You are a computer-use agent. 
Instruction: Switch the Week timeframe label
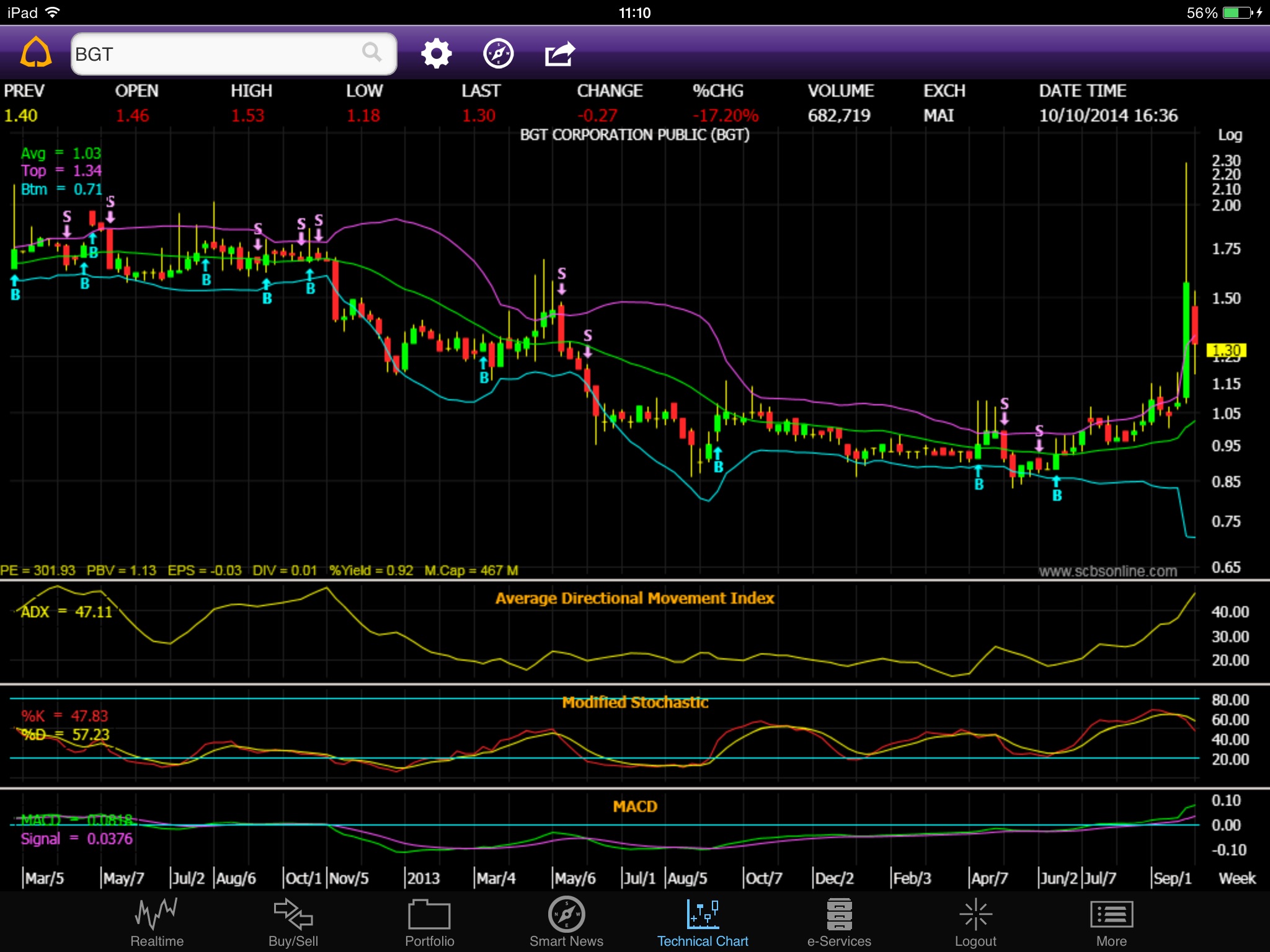click(x=1237, y=878)
